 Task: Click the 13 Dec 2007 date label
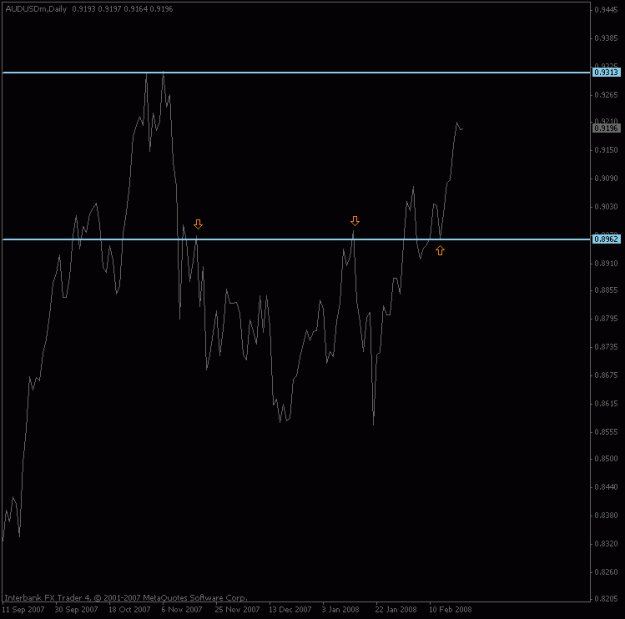[290, 609]
